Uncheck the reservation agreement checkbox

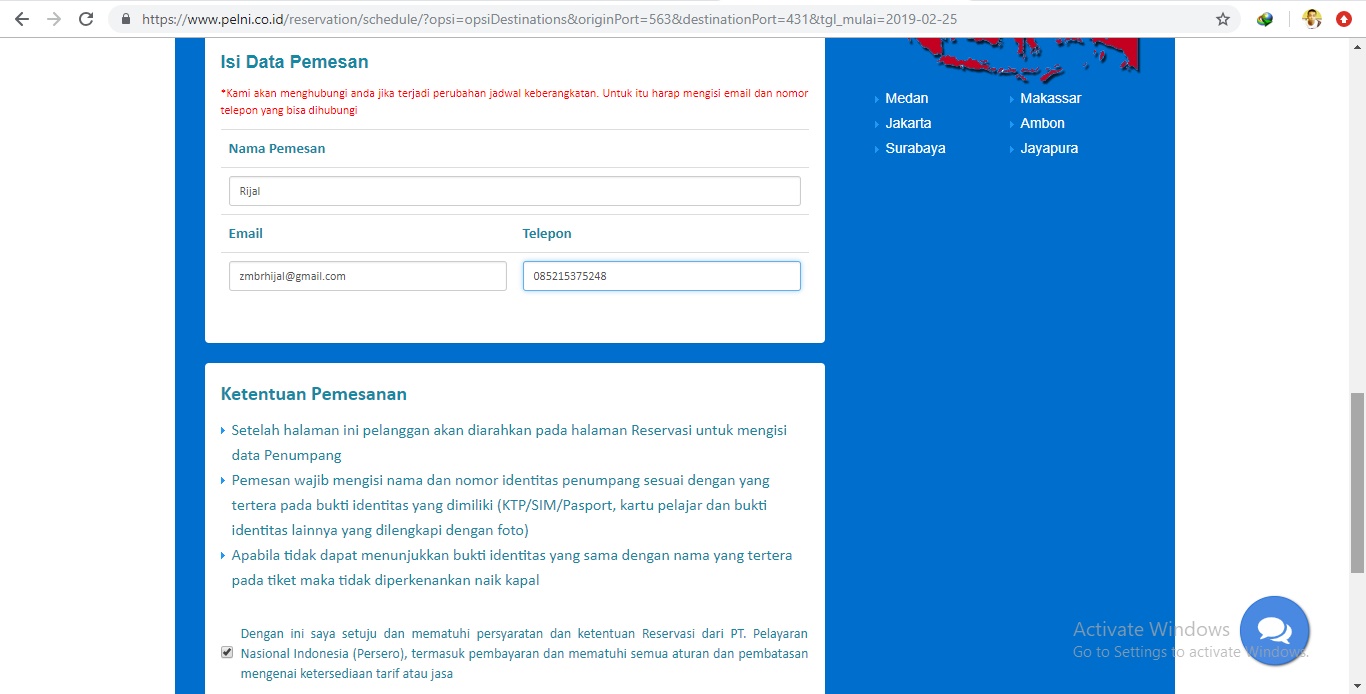(x=227, y=651)
